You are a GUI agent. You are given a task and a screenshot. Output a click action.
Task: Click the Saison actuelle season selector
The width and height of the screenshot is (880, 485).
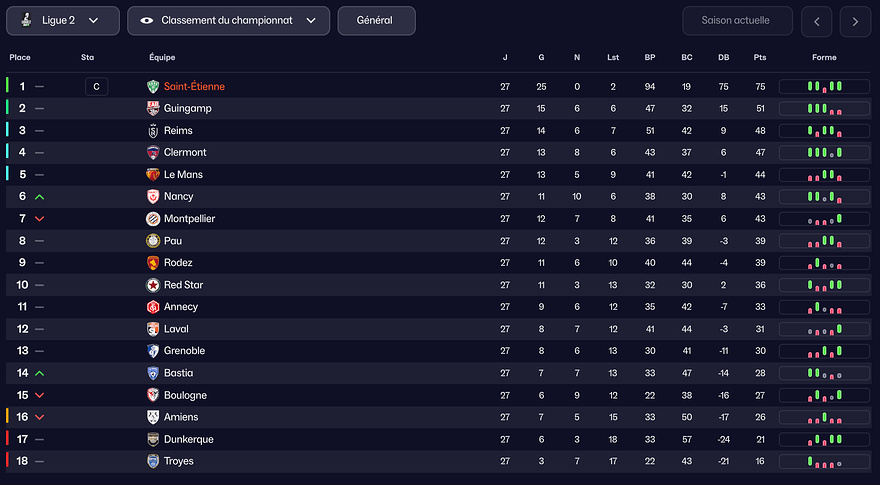click(738, 20)
